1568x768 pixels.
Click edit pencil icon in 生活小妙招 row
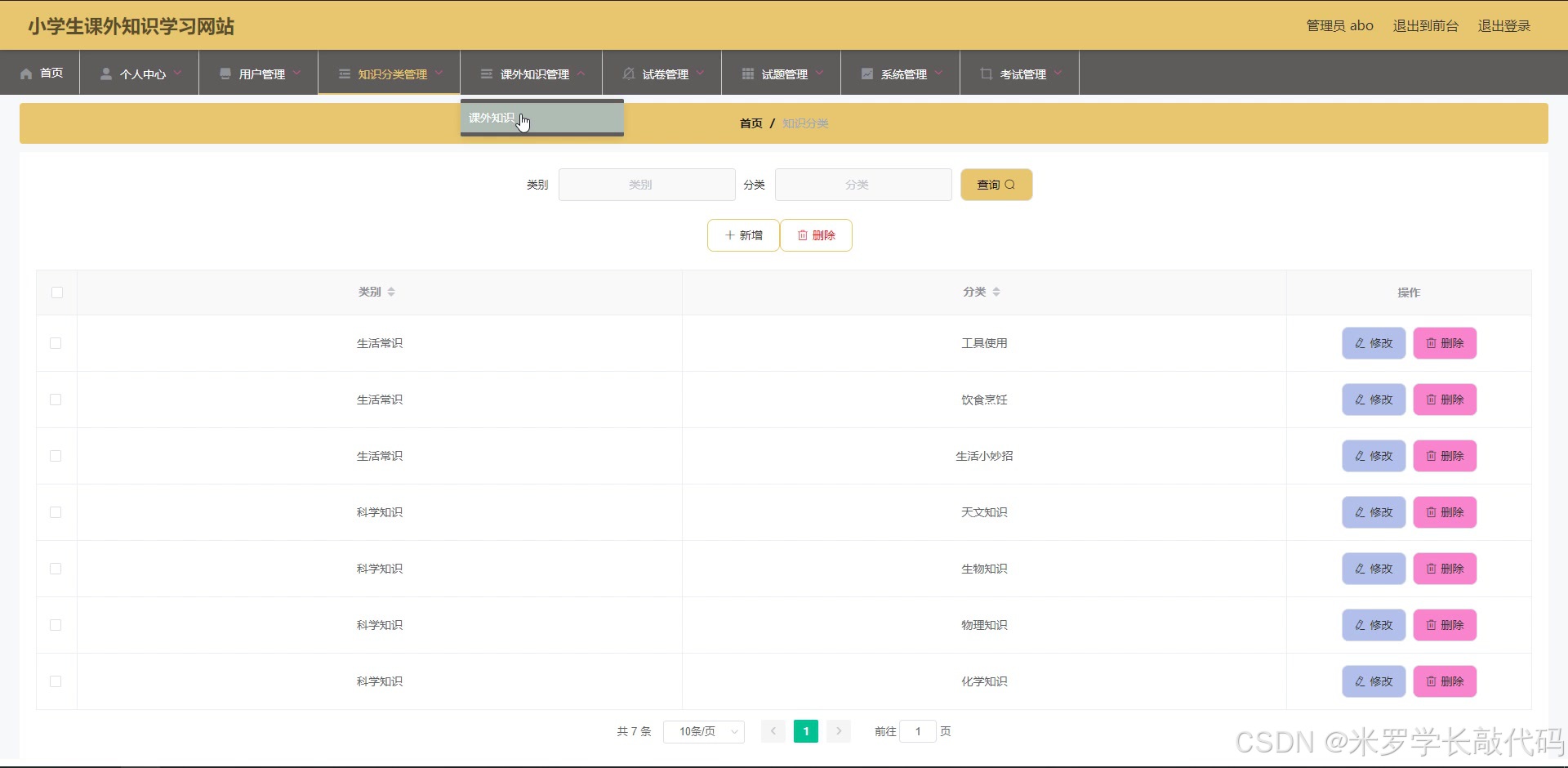click(x=1360, y=456)
